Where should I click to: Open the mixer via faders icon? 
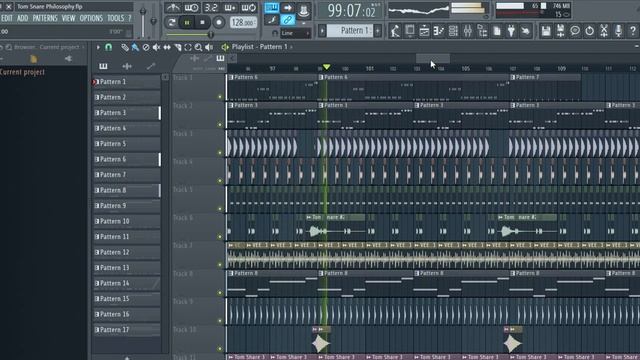coord(468,31)
